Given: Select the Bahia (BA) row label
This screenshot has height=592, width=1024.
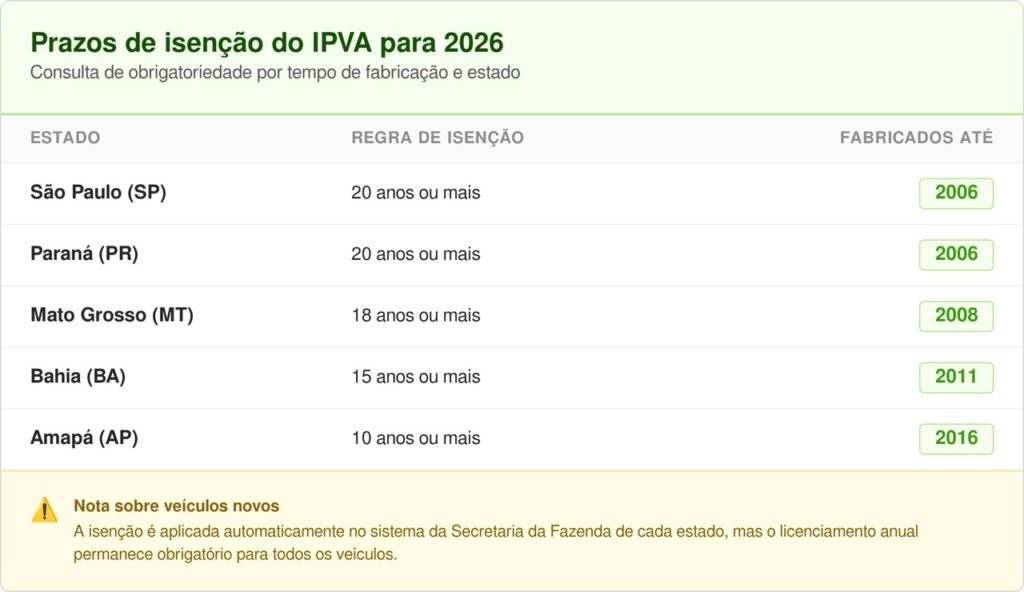Looking at the screenshot, I should 78,377.
